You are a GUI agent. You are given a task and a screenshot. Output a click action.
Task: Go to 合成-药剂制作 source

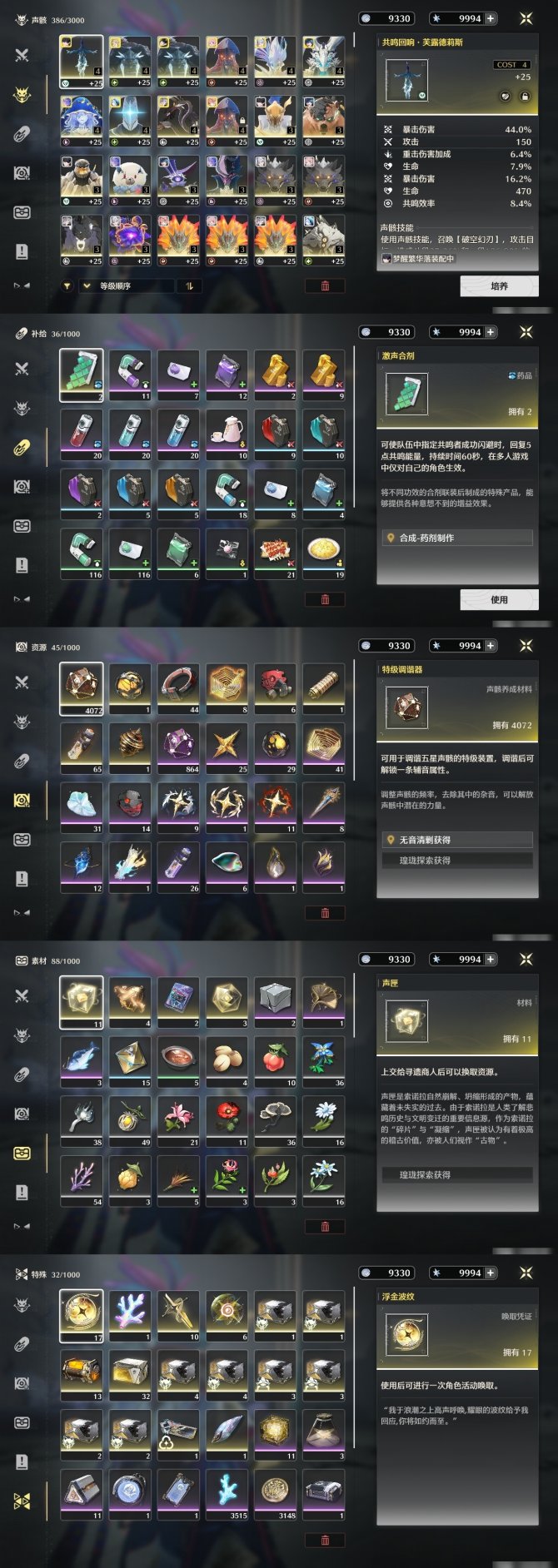(x=456, y=538)
